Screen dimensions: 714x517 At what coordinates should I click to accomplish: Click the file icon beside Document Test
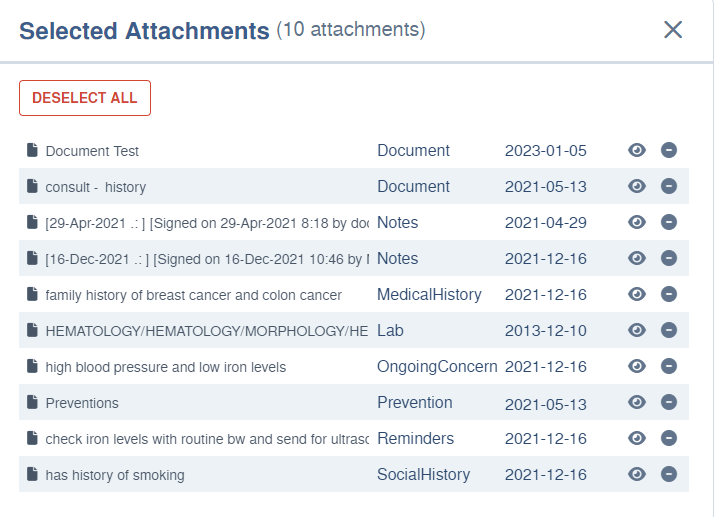point(32,151)
